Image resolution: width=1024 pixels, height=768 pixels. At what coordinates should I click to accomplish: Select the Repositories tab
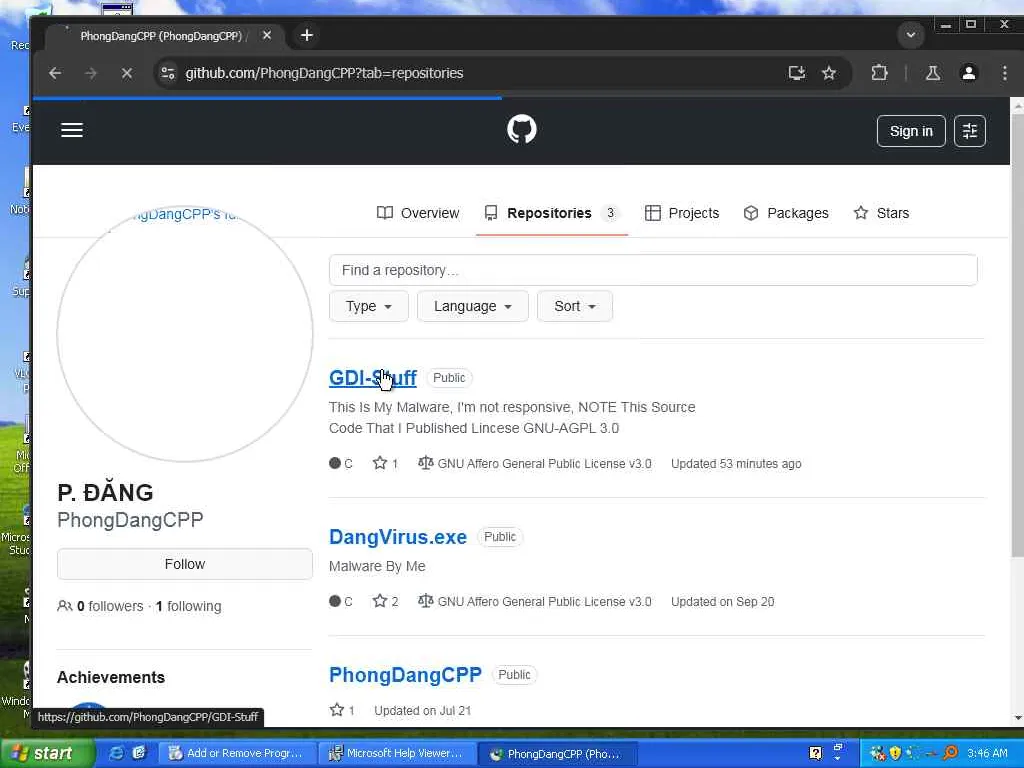click(552, 213)
